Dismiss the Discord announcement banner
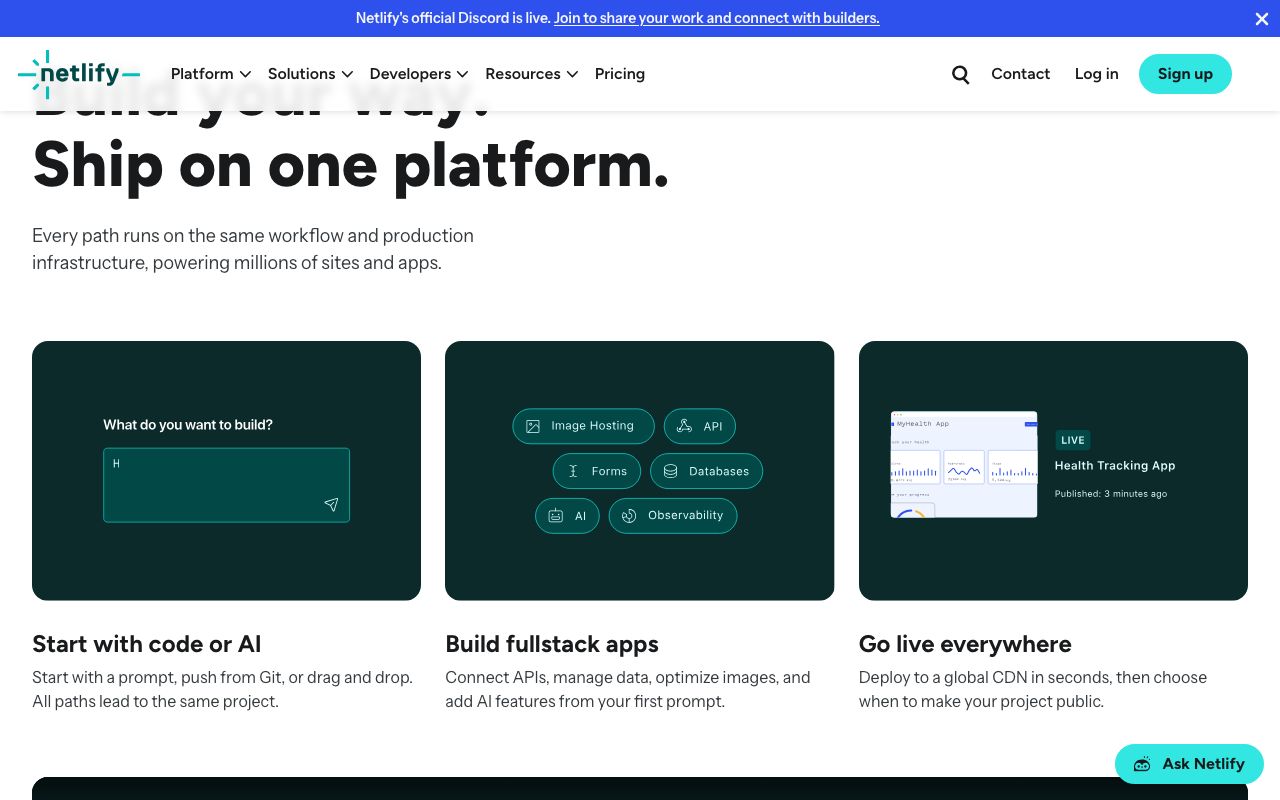Viewport: 1280px width, 800px height. [1261, 18]
